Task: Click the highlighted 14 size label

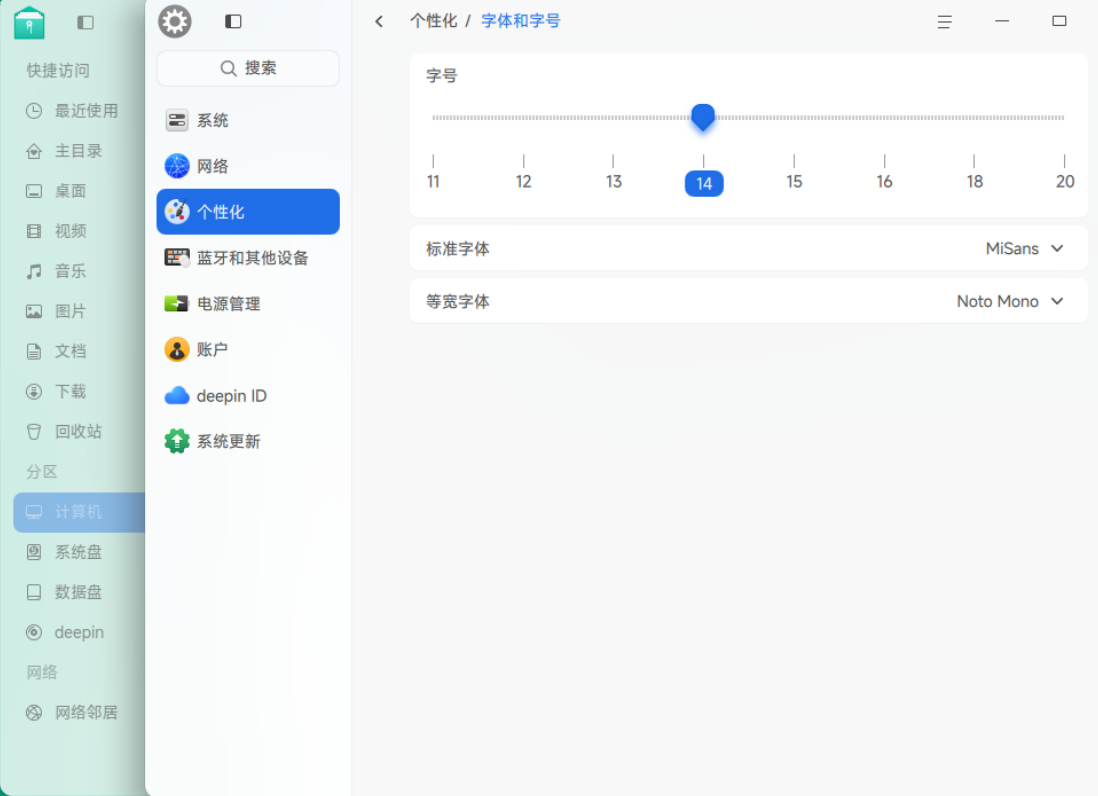Action: tap(704, 183)
